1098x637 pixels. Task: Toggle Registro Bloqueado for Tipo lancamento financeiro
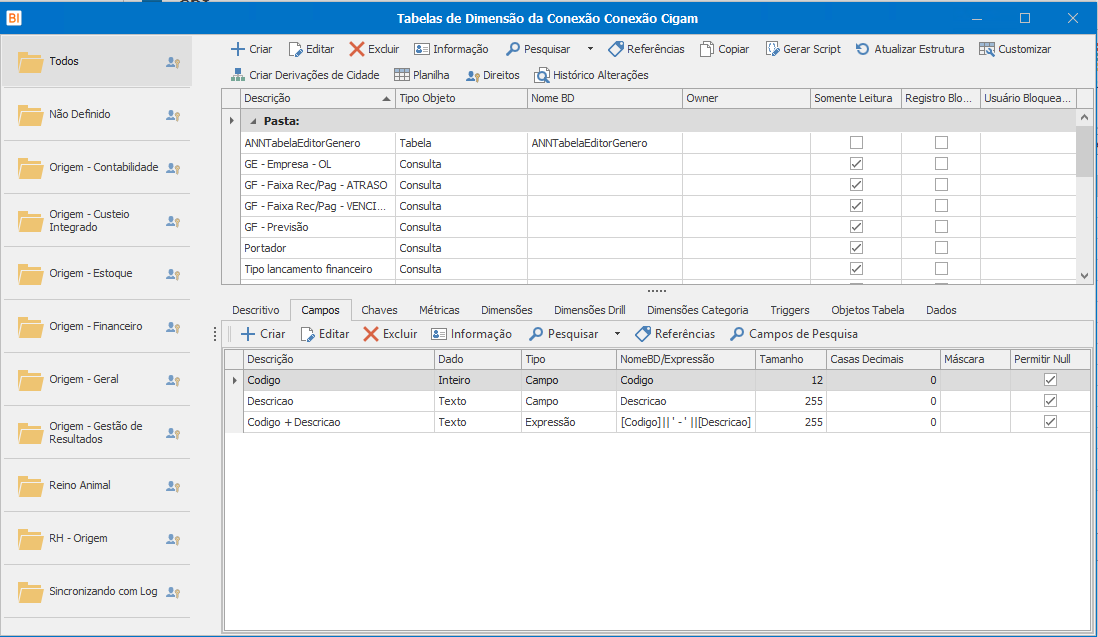tap(941, 269)
